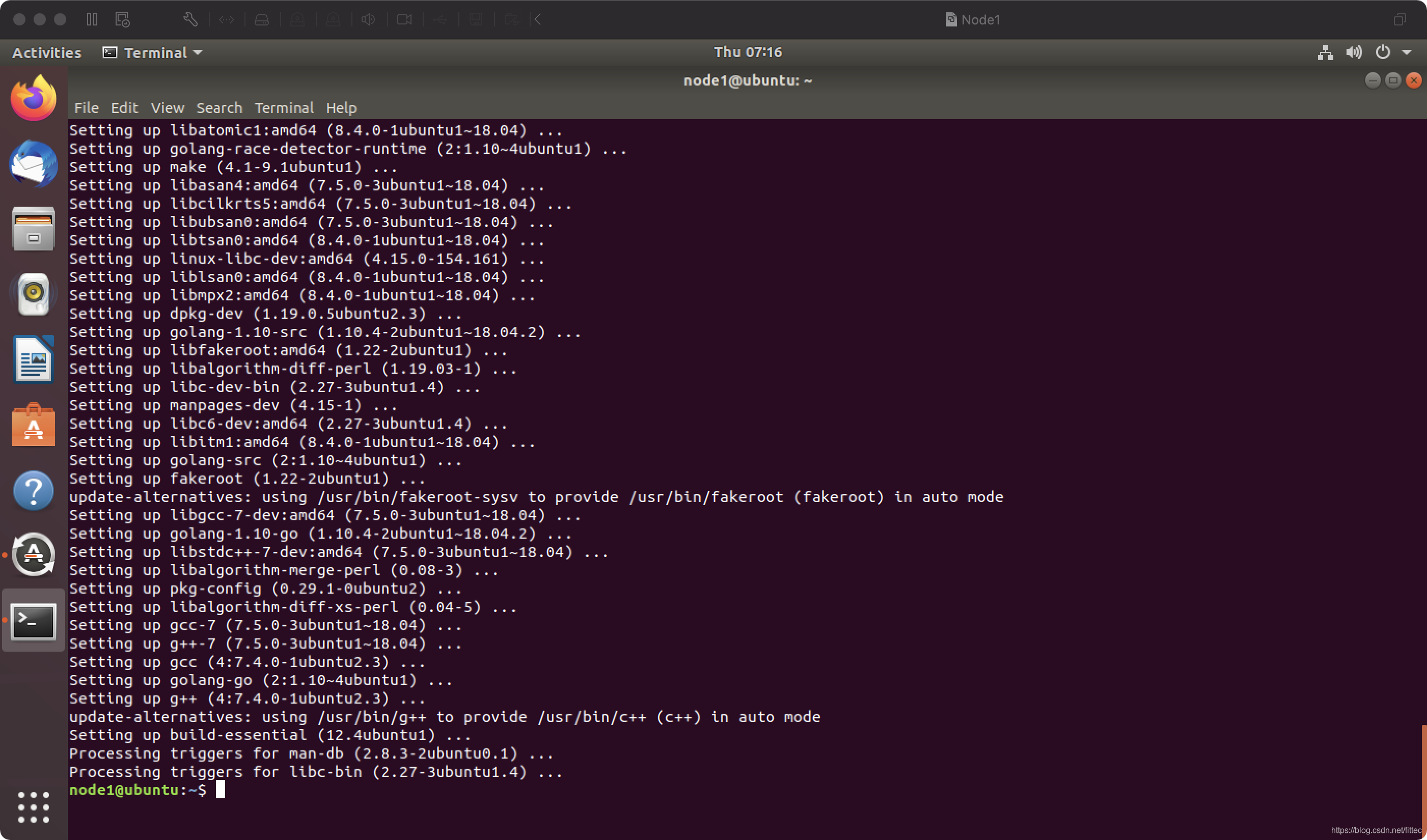Screen dimensions: 1427x840
Task: Click the power icon in top panel
Action: pos(1383,52)
